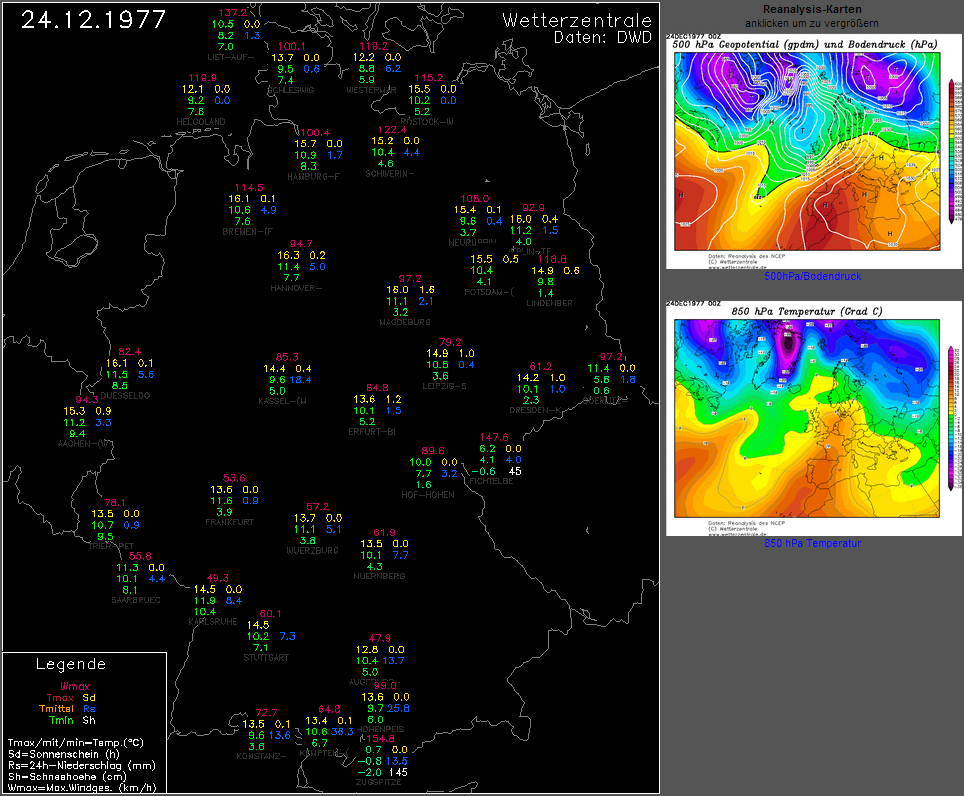Select the Stuttgart station label
Screen dimensions: 964x796
(x=265, y=657)
